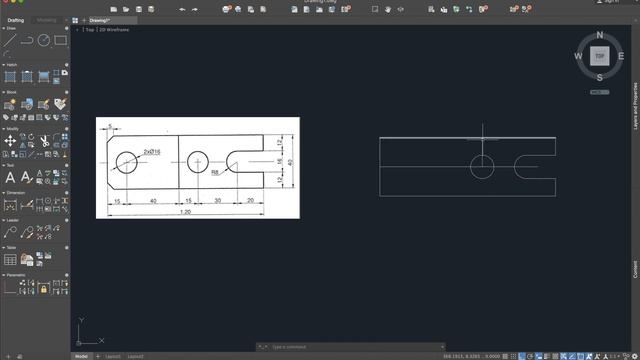640x360 pixels.
Task: Select the Multiline Text tool
Action: (x=10, y=177)
